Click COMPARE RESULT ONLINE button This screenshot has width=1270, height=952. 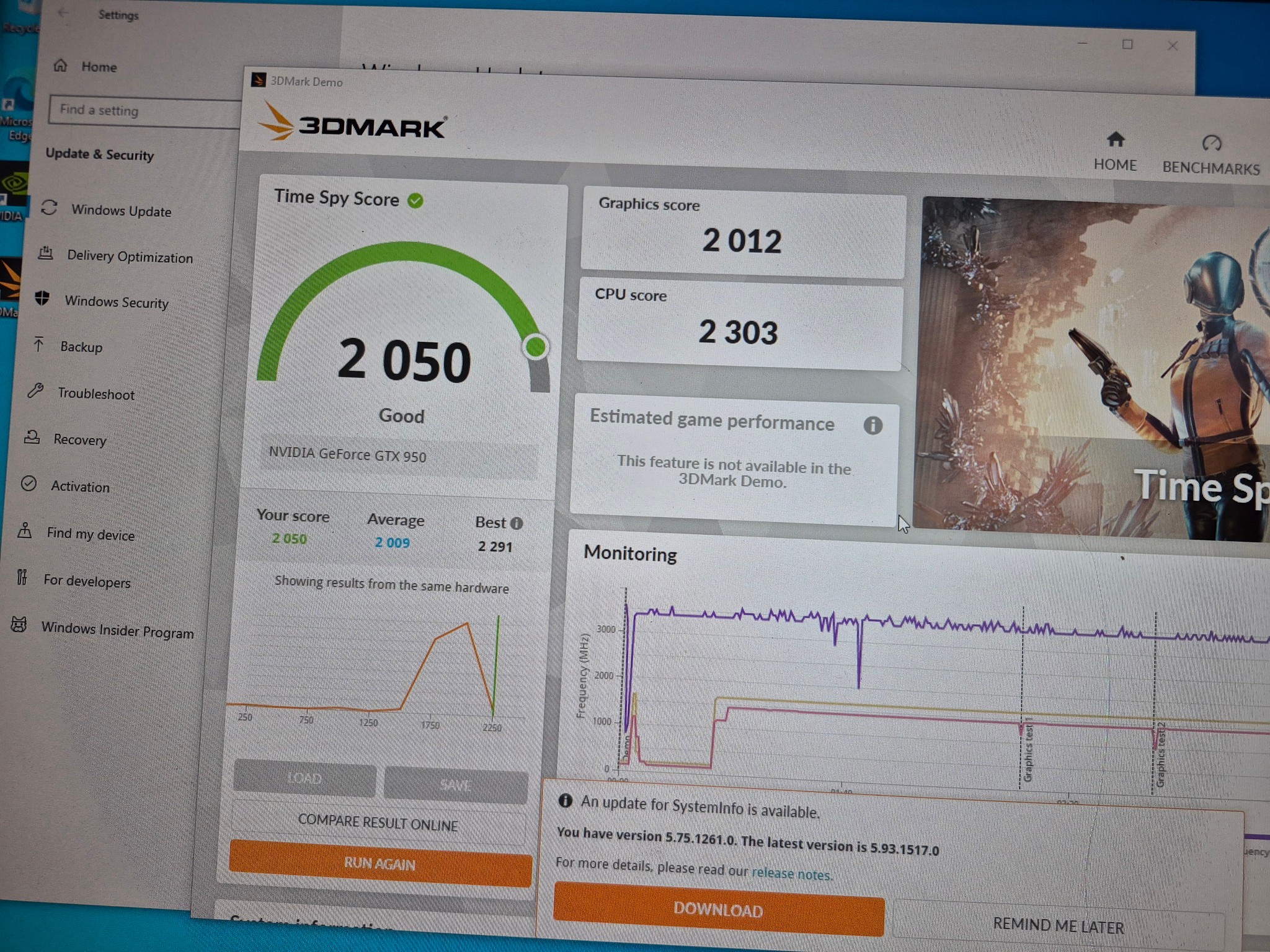click(x=378, y=822)
